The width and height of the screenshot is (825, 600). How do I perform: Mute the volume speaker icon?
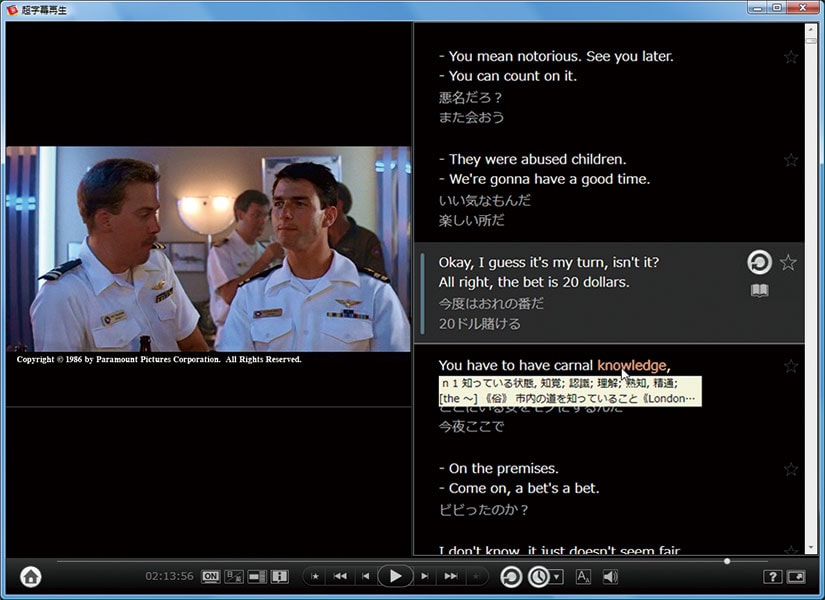pyautogui.click(x=610, y=577)
